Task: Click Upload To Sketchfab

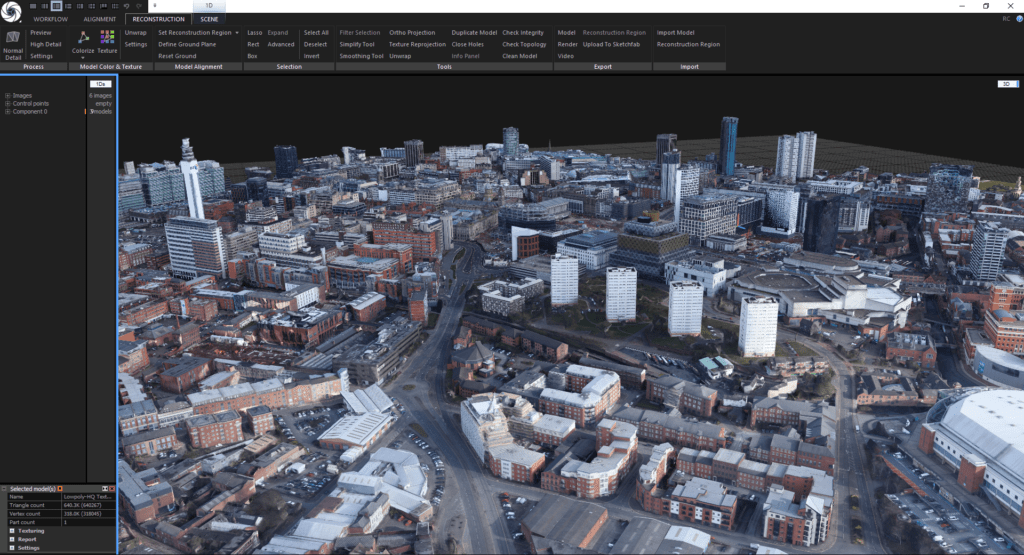Action: pos(611,44)
